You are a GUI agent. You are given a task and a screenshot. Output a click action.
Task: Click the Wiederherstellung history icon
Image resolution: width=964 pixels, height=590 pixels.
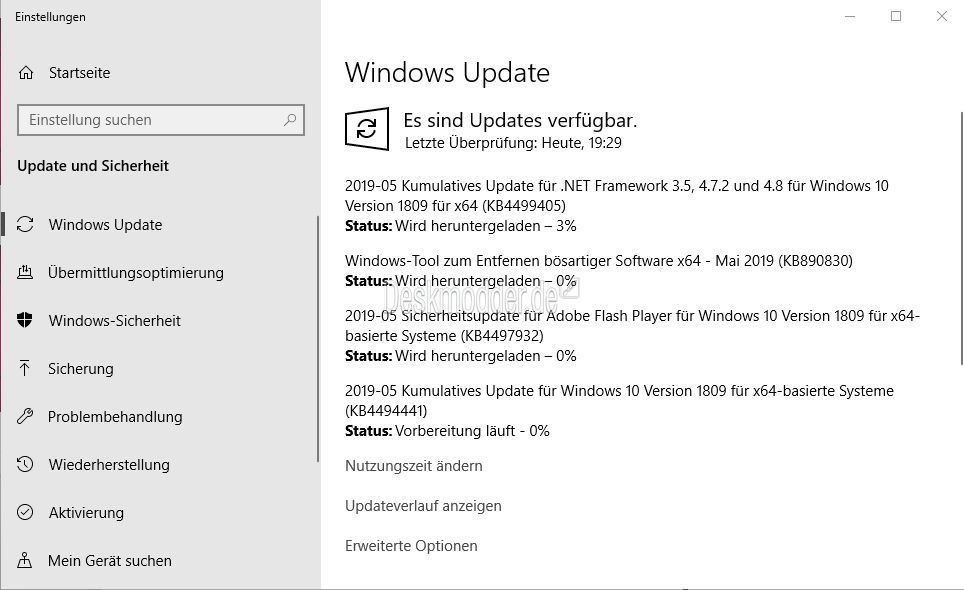tap(25, 464)
